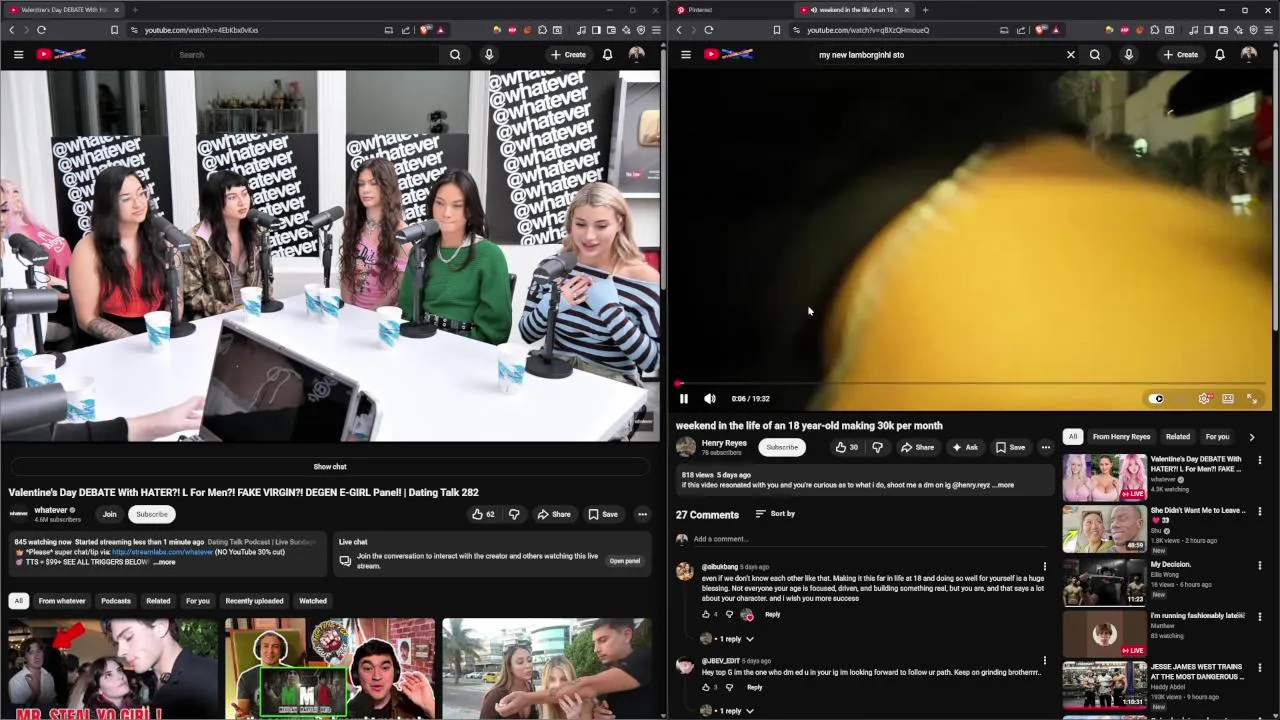Open notifications bell in left window
The width and height of the screenshot is (1280, 720).
point(607,54)
